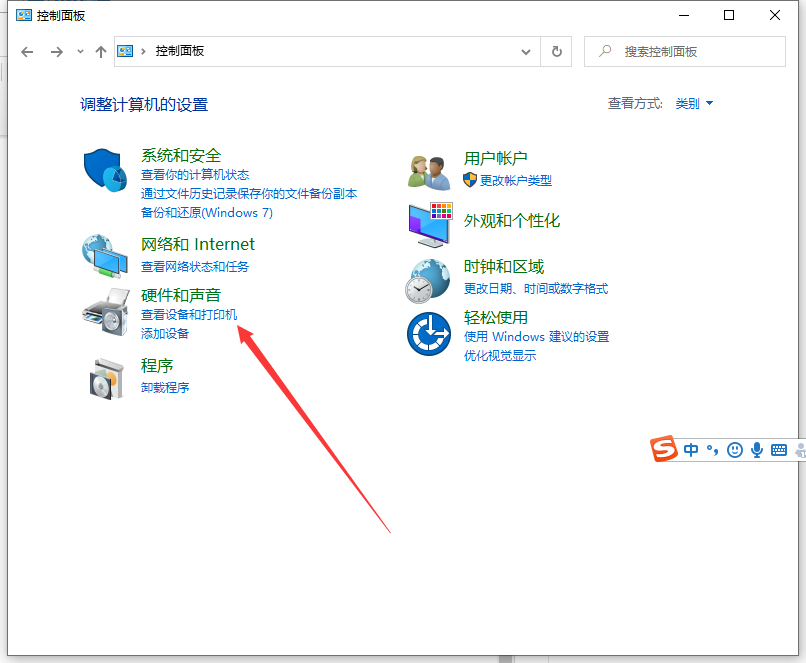Image resolution: width=806 pixels, height=663 pixels.
Task: Click the User Accounts people icon
Action: pos(429,171)
